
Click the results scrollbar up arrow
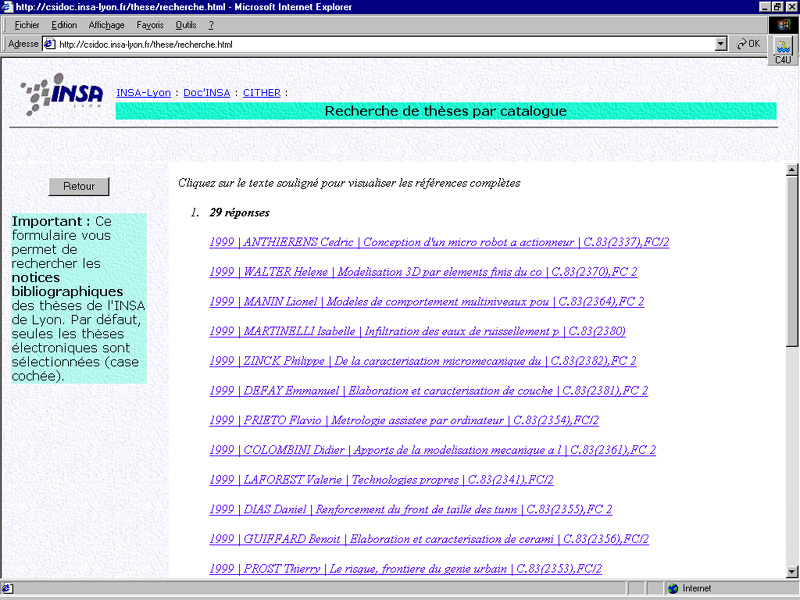point(792,170)
